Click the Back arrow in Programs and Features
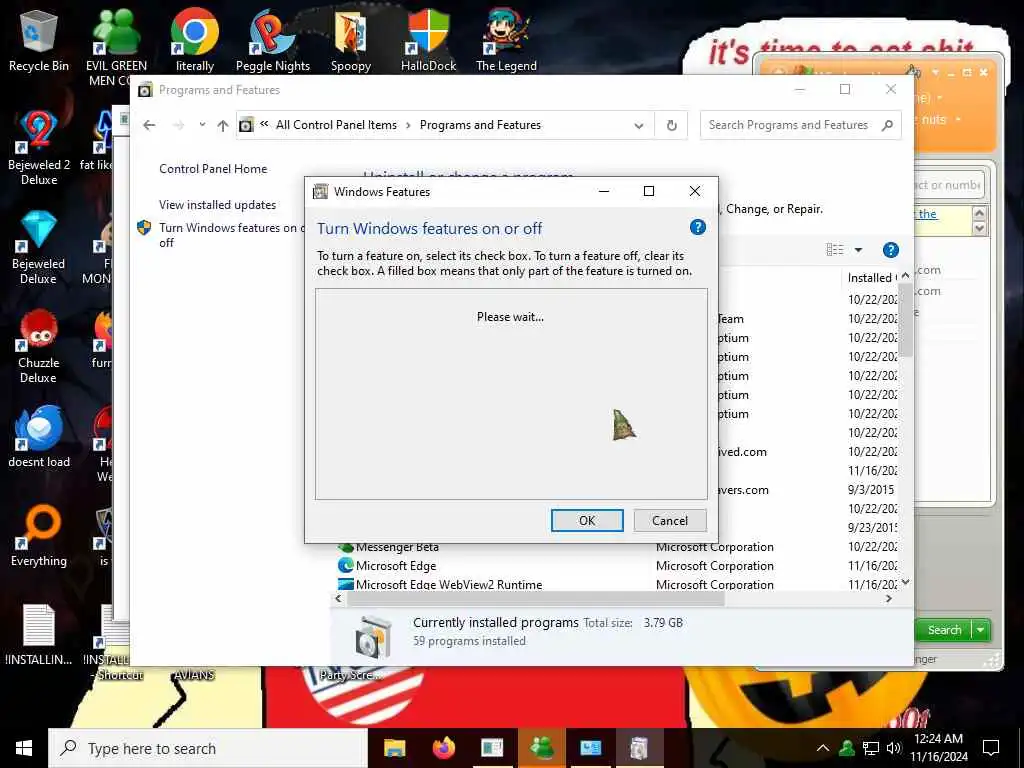 (150, 125)
